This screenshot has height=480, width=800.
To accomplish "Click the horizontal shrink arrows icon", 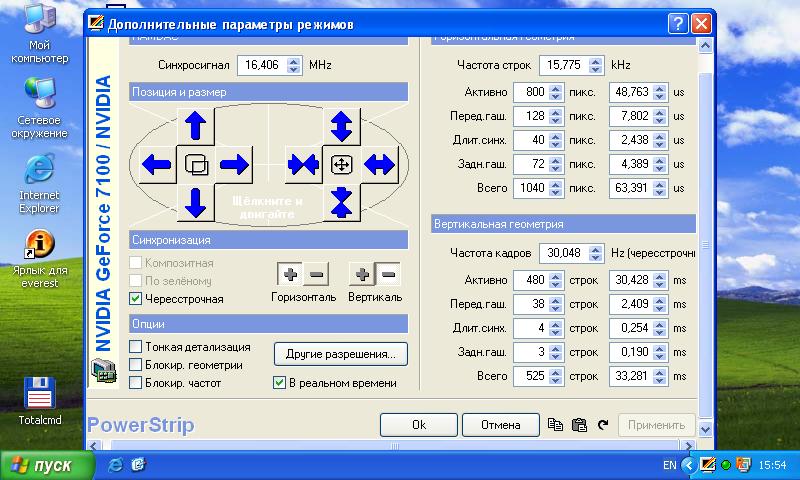I will [303, 163].
